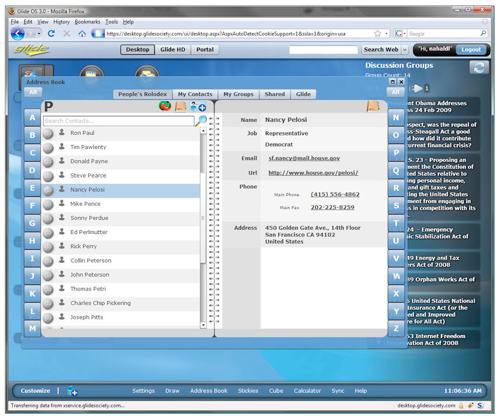
Task: Click the next arrow in Discussion Groups
Action: point(417,88)
